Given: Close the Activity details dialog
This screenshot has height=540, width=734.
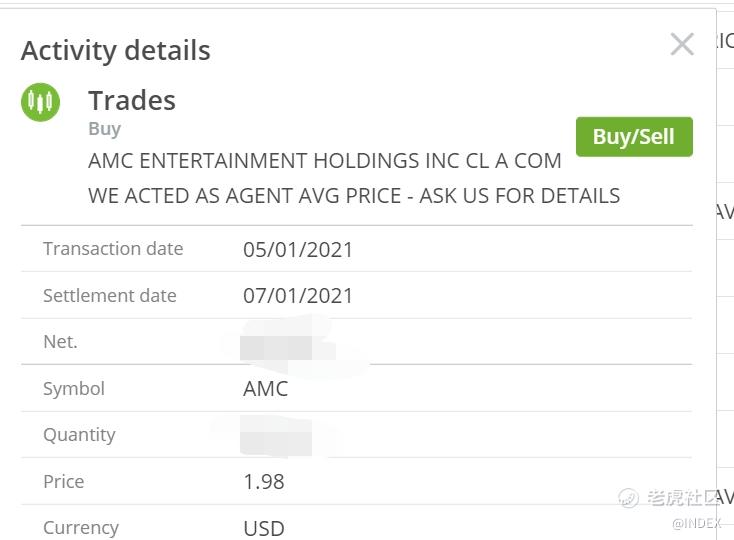Looking at the screenshot, I should coord(682,44).
